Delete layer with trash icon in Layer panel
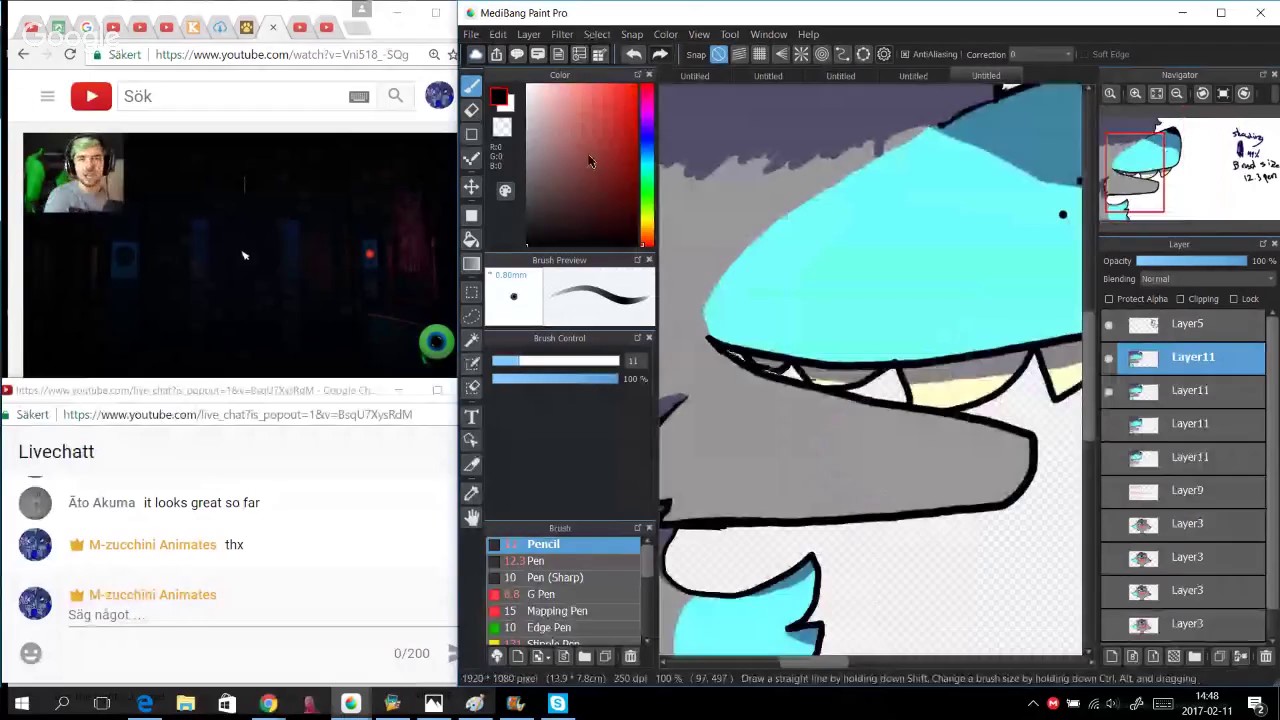This screenshot has height=720, width=1280. tap(1265, 656)
